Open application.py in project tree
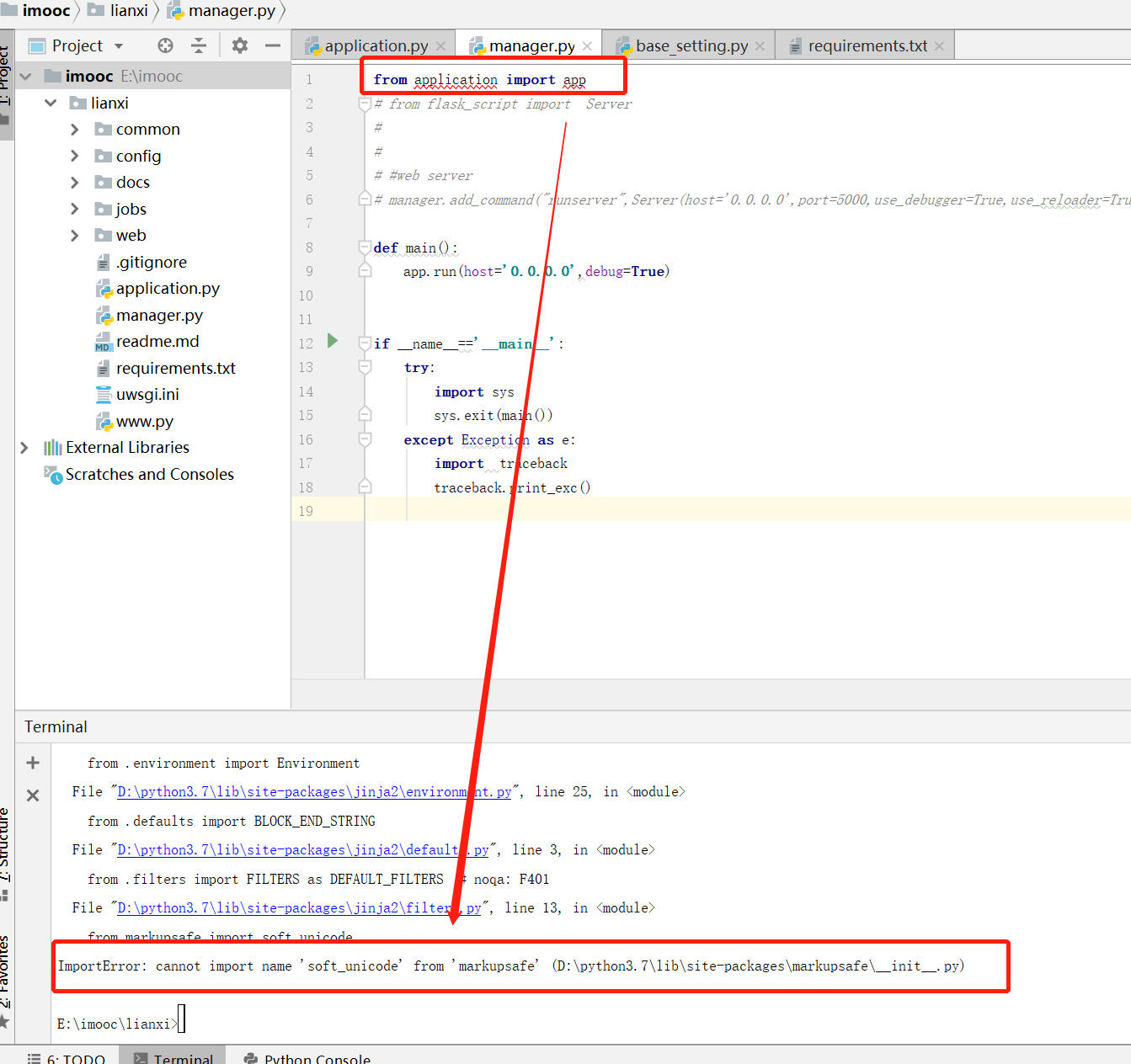 click(168, 289)
